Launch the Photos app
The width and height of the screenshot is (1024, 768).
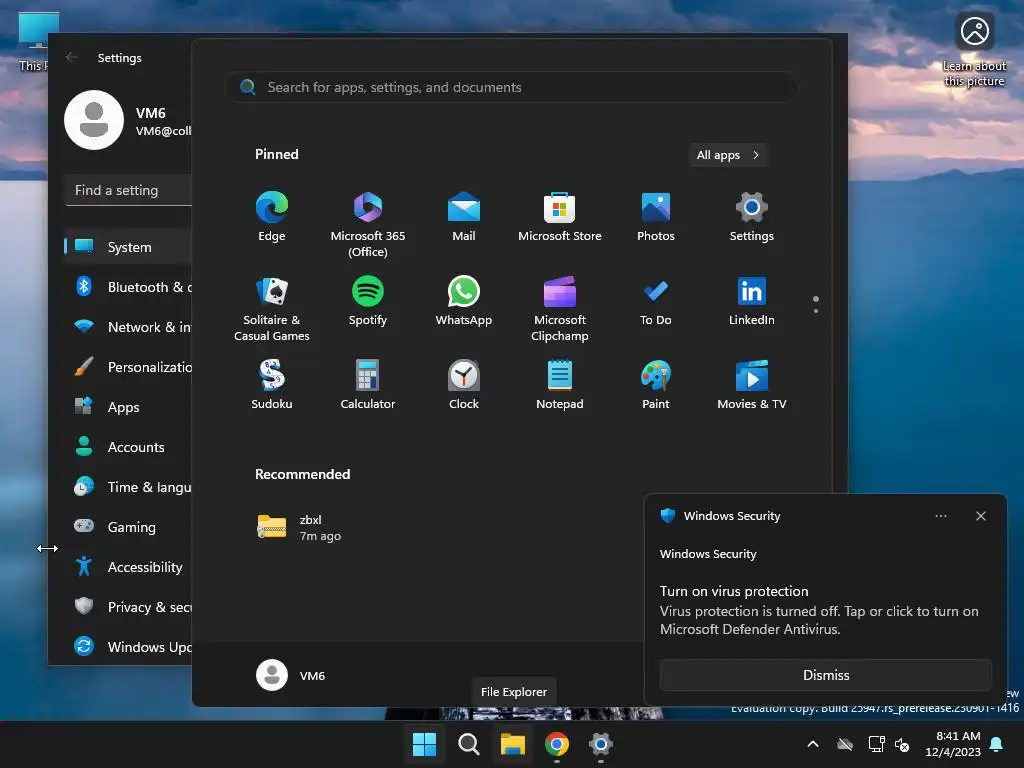click(x=656, y=217)
